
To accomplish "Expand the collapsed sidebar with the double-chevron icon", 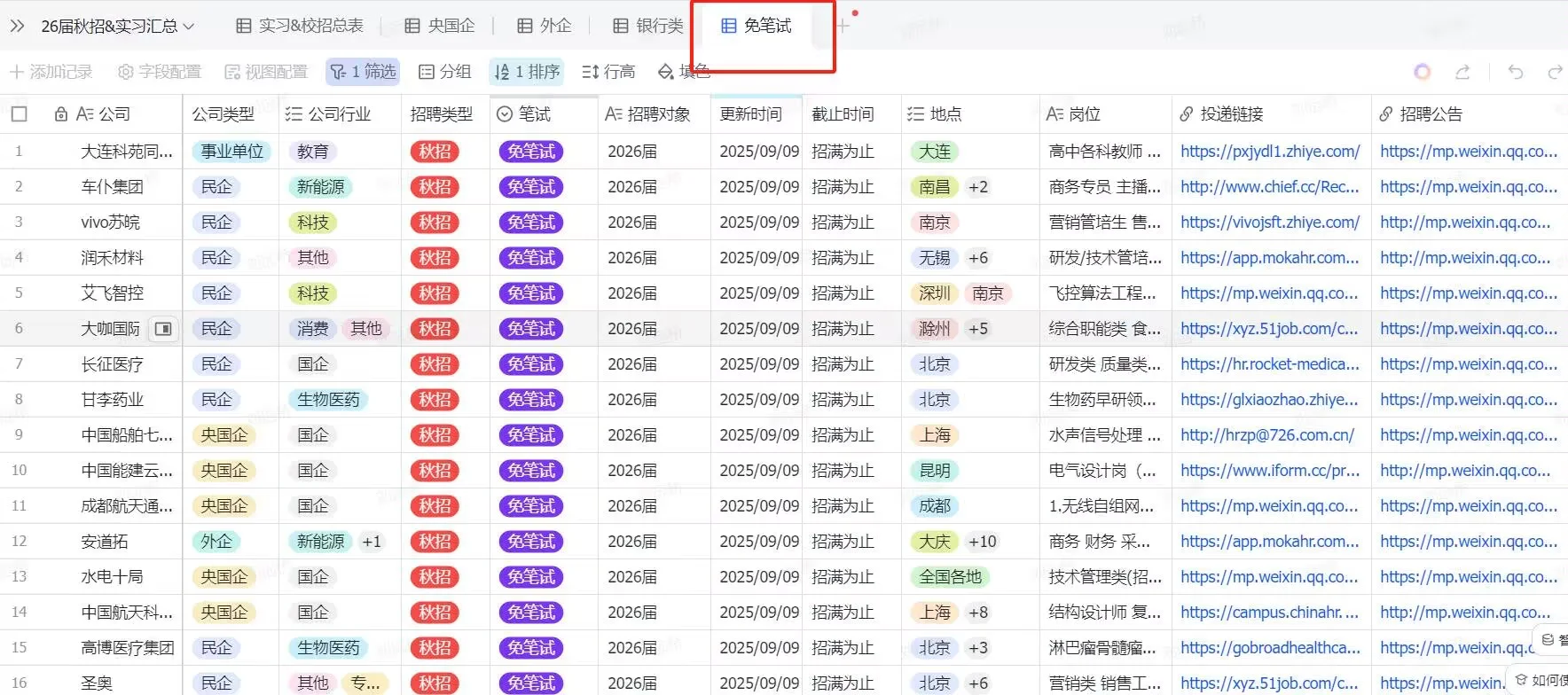I will tap(17, 26).
